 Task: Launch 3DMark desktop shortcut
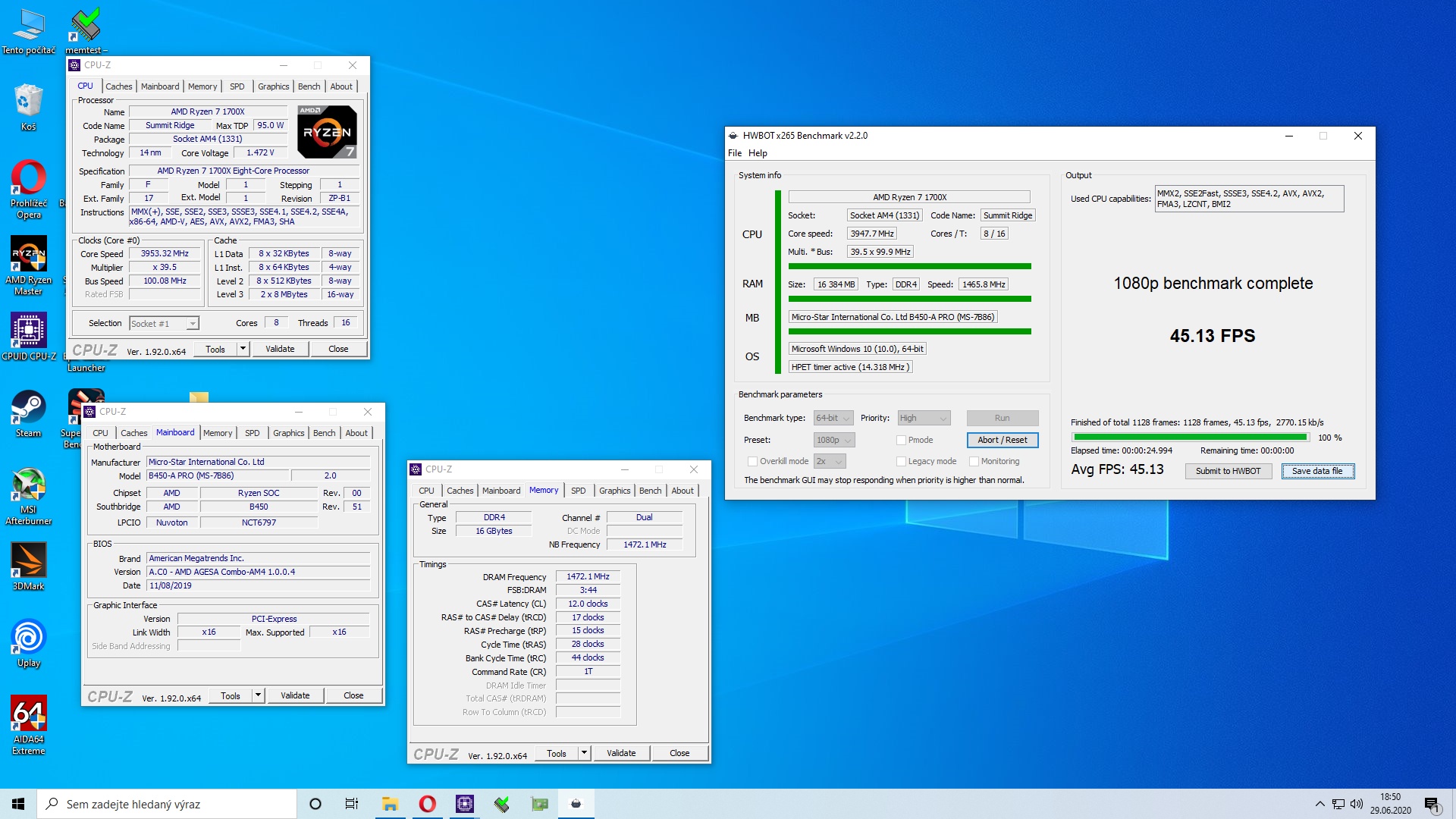pyautogui.click(x=29, y=566)
